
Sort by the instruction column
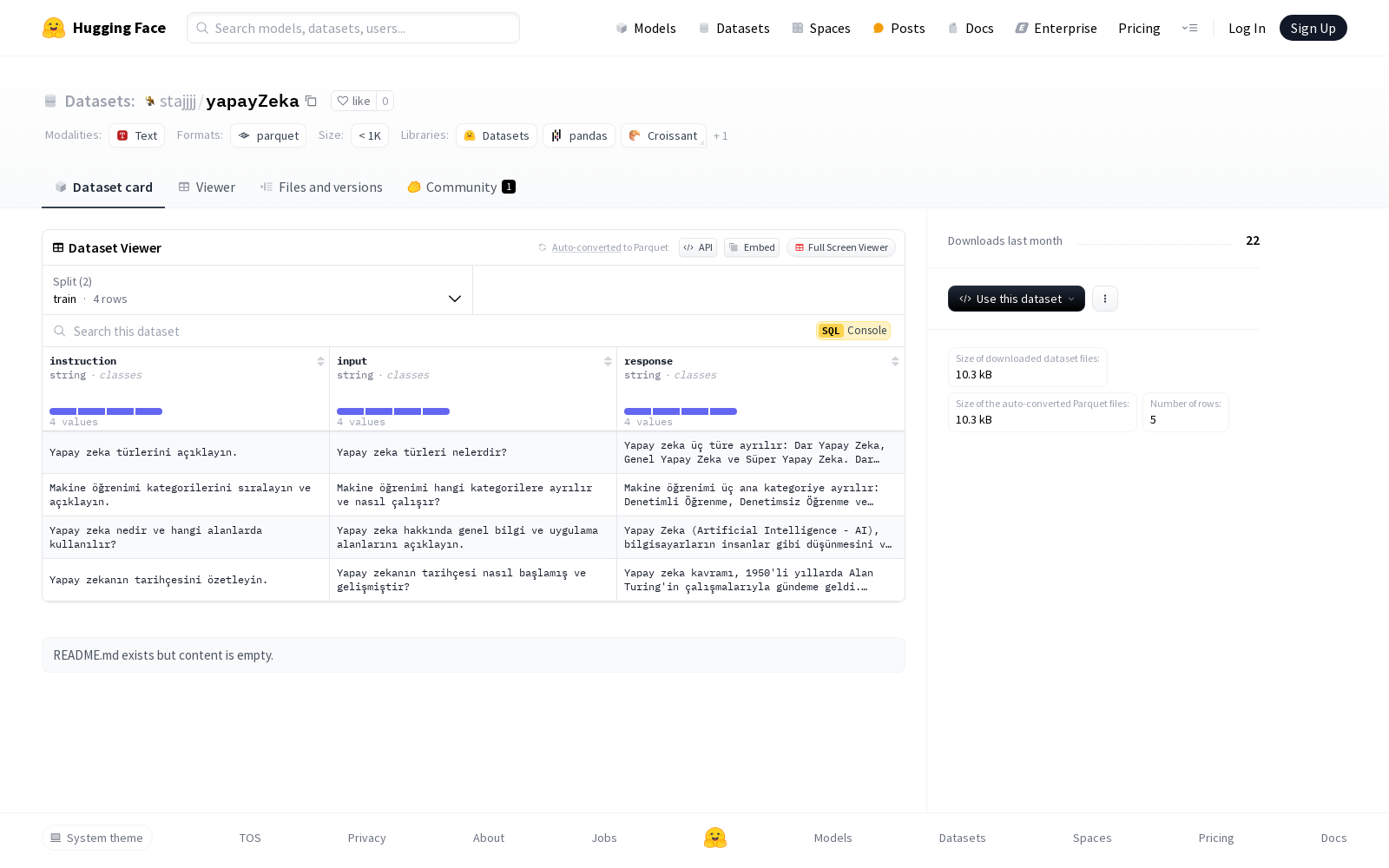(320, 361)
